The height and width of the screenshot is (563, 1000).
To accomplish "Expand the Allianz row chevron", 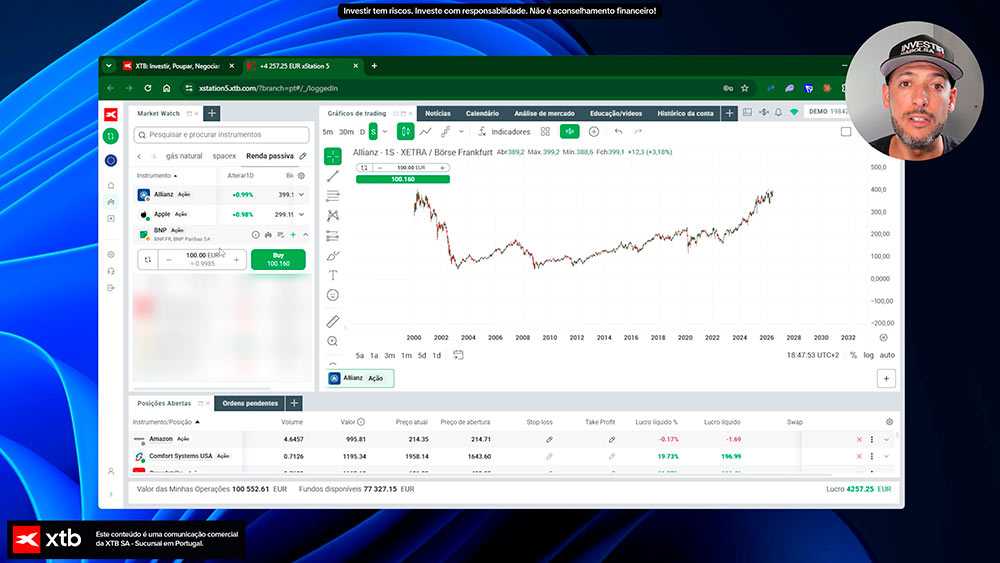I will (302, 194).
